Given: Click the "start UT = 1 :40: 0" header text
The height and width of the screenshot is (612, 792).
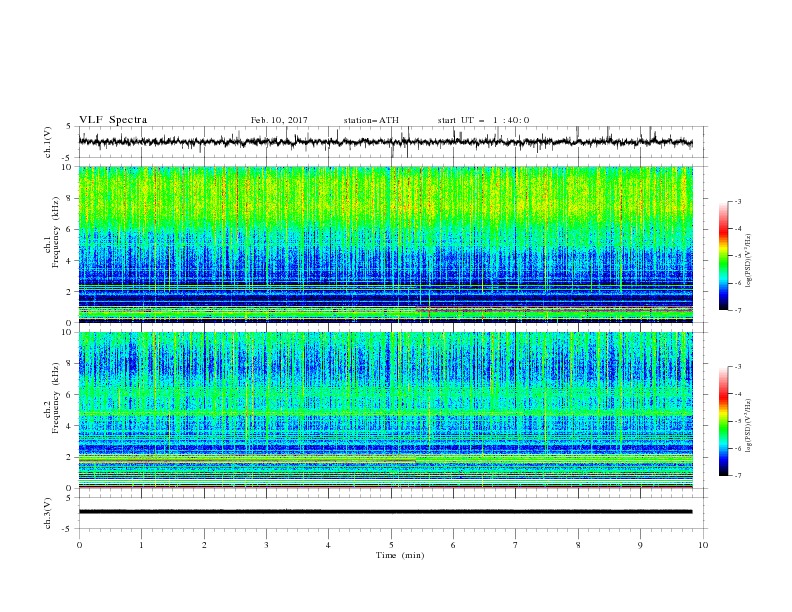Looking at the screenshot, I should [483, 120].
